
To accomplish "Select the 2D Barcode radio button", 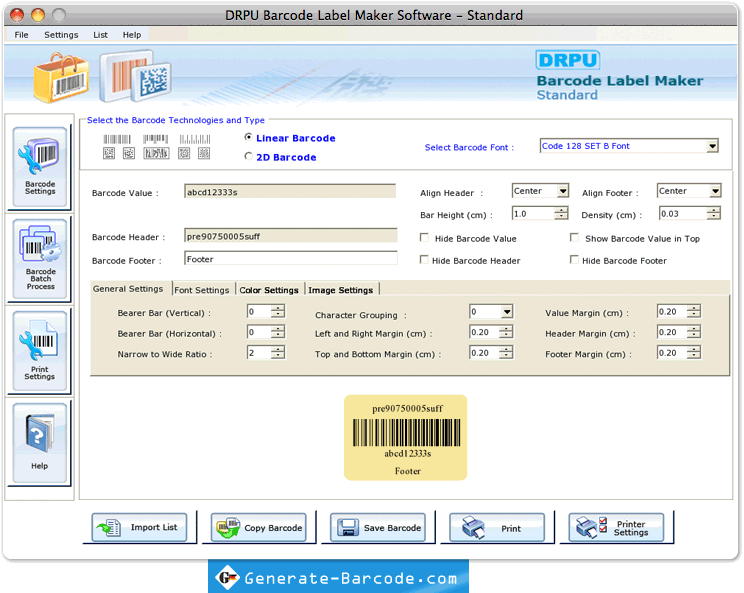I will pos(248,156).
